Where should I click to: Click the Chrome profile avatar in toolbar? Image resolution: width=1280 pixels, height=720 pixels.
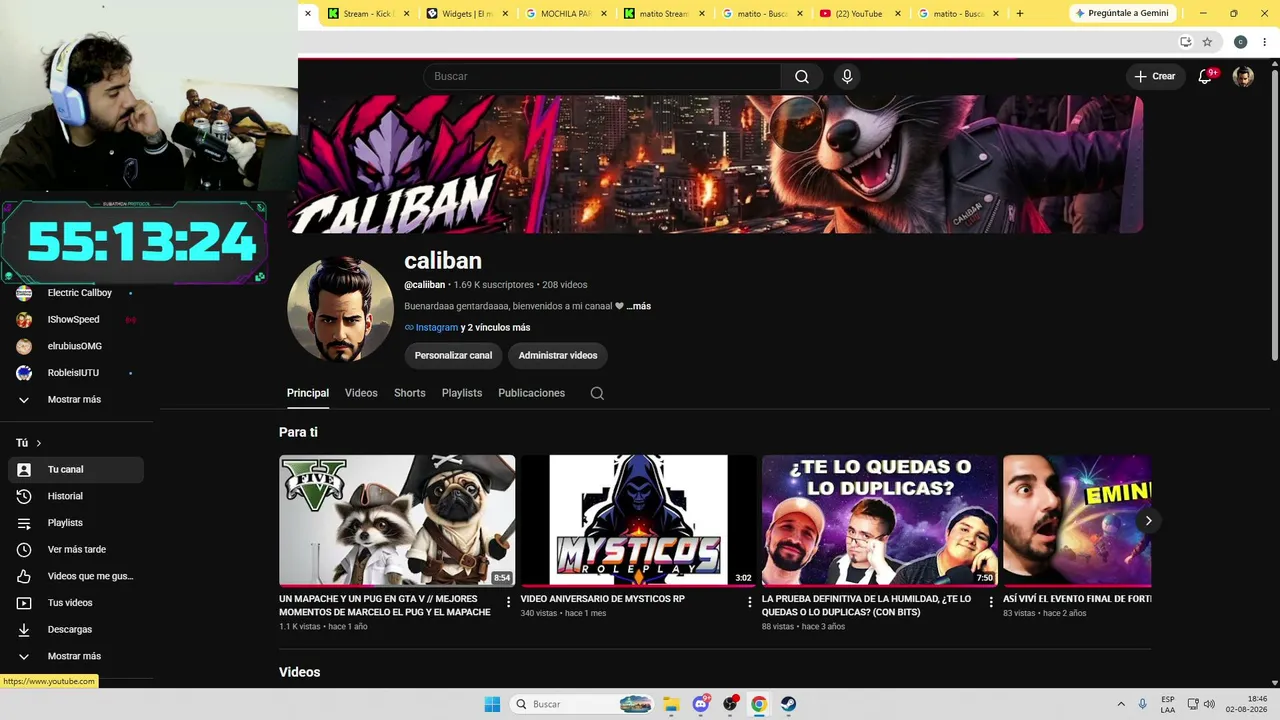click(1240, 42)
